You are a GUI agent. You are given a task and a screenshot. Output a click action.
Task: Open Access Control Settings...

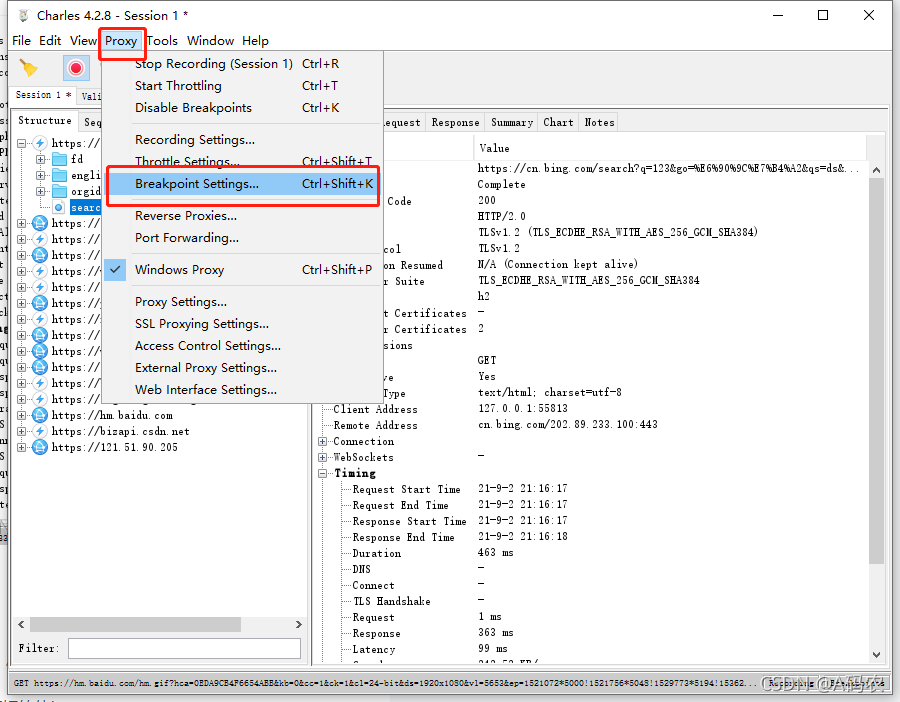pyautogui.click(x=242, y=346)
